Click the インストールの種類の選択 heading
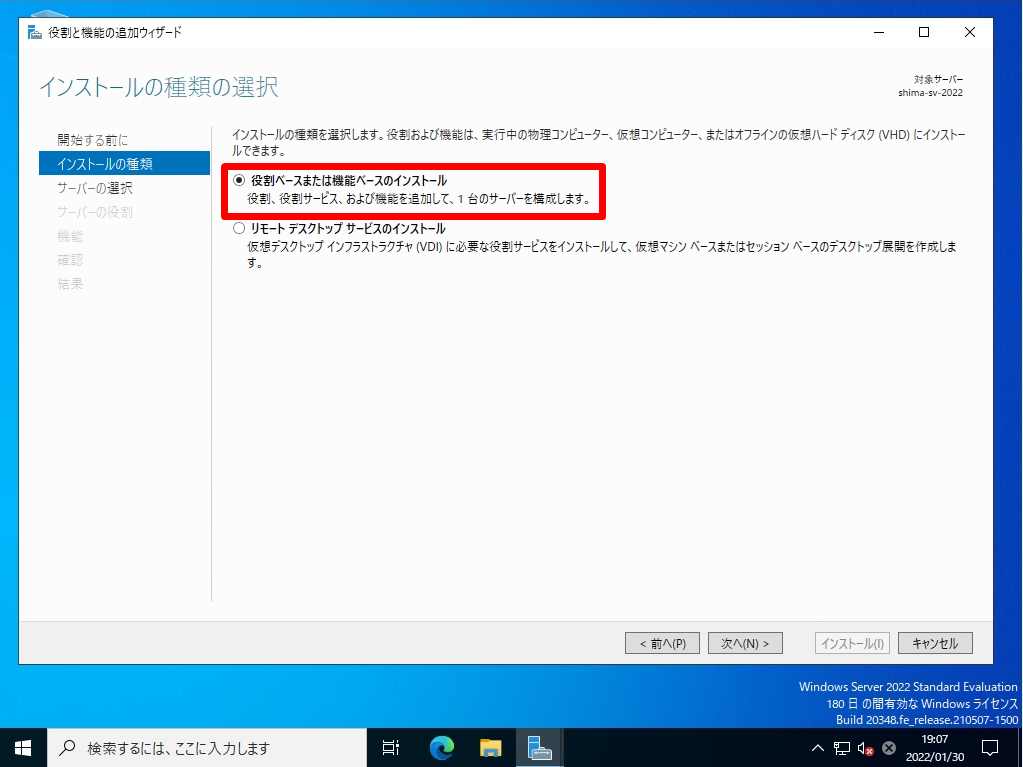 click(x=159, y=87)
